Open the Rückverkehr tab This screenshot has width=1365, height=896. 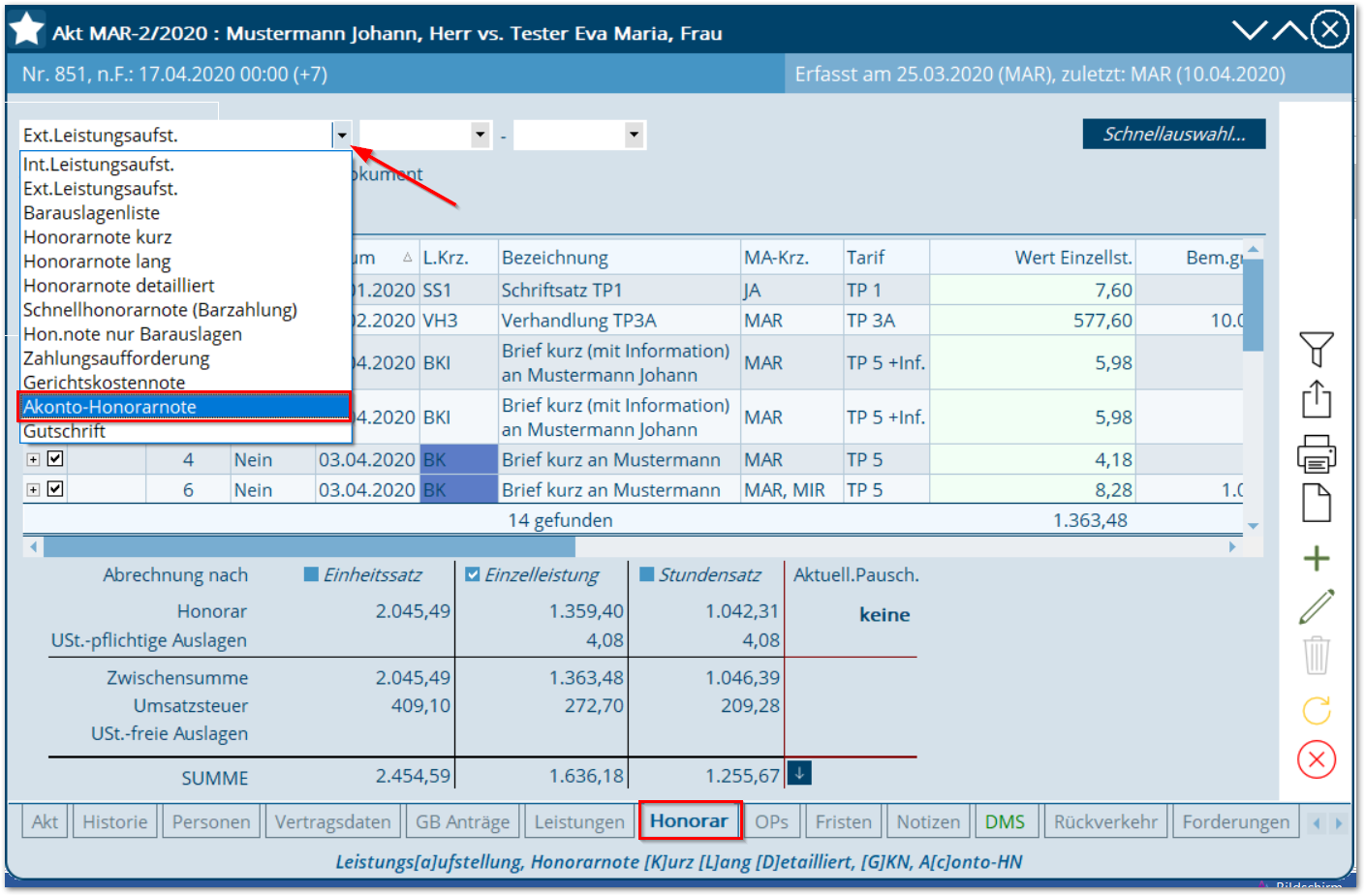pos(1105,821)
